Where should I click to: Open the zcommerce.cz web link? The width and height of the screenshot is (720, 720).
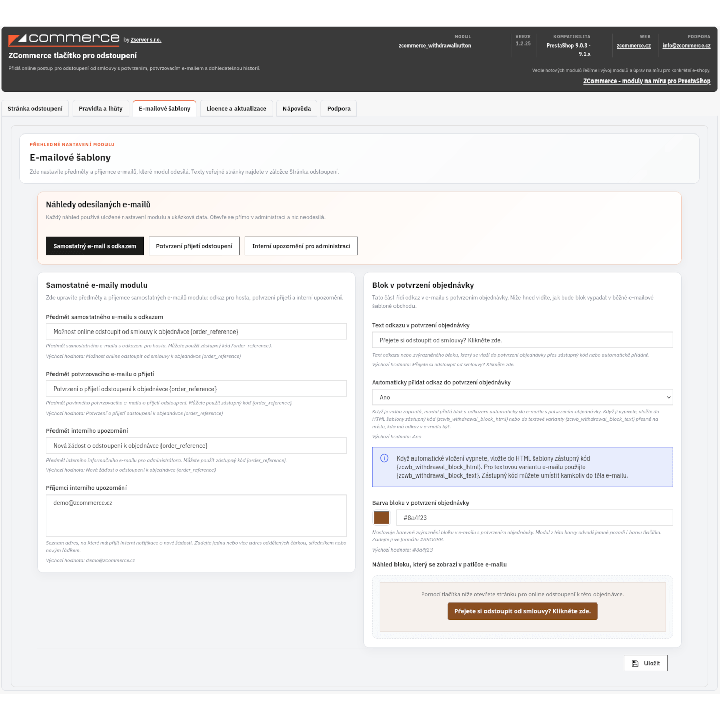pyautogui.click(x=634, y=45)
